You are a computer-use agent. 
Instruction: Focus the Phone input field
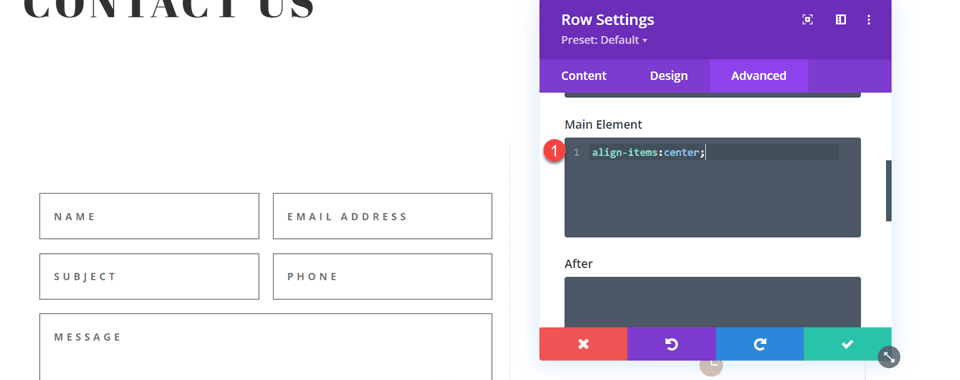point(383,277)
